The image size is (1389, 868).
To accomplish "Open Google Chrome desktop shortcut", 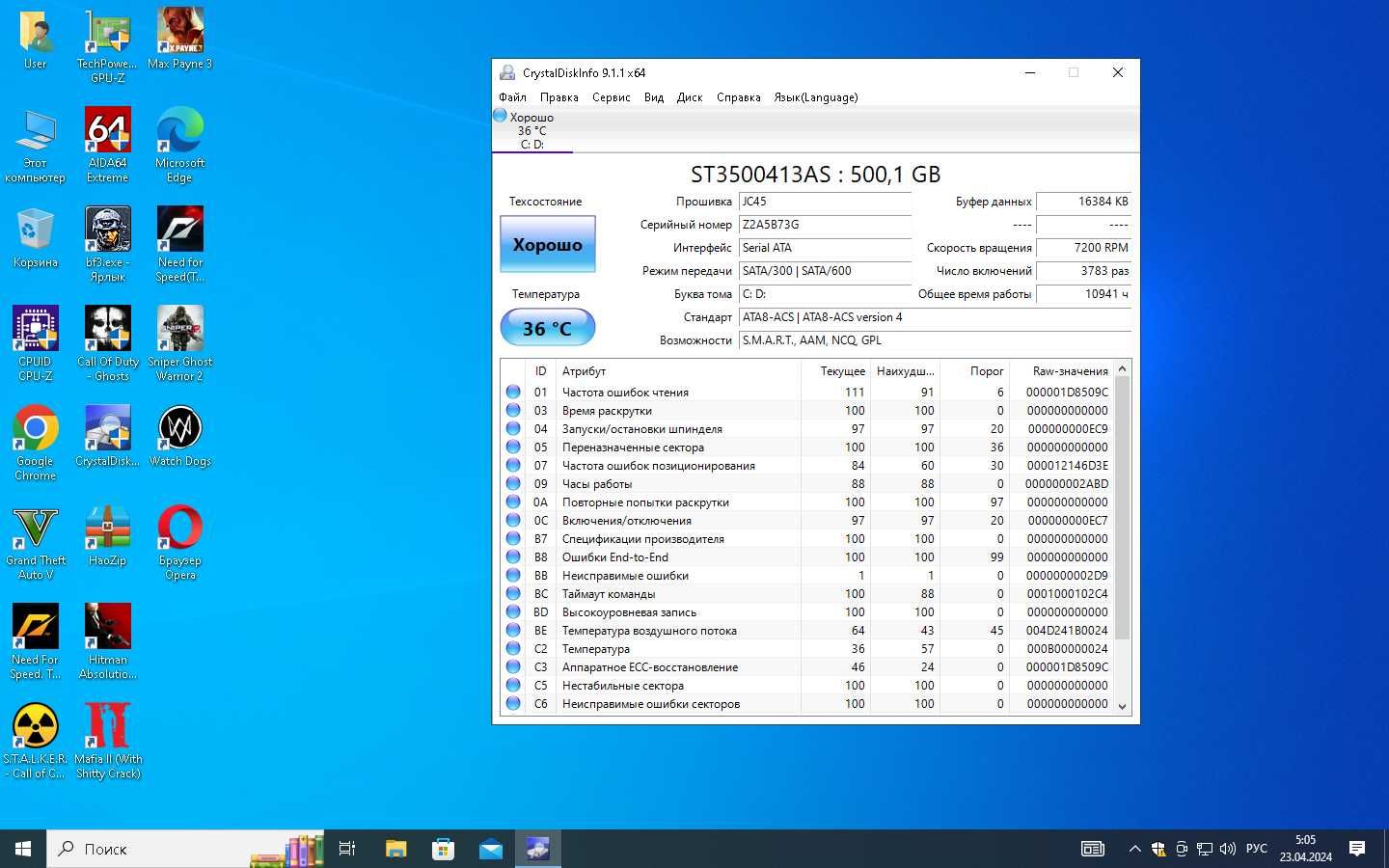I will coord(36,444).
